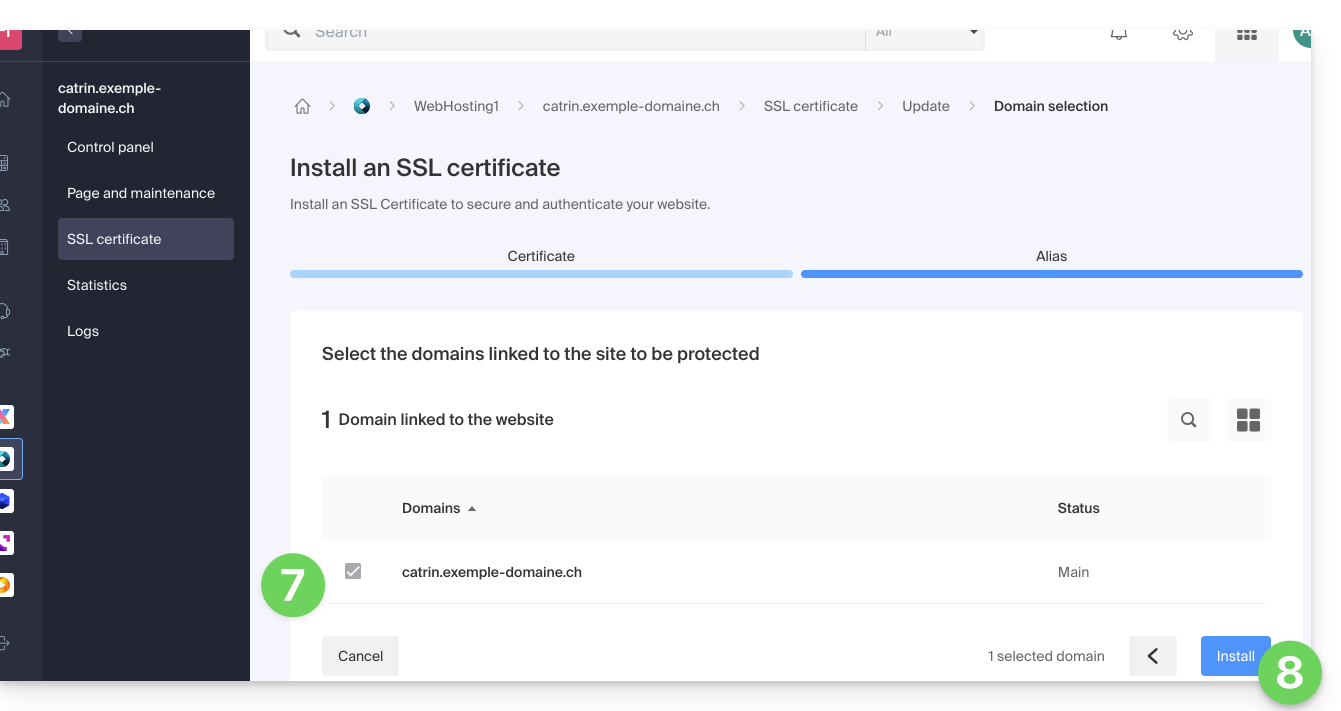Open Control panel in the sidebar
This screenshot has height=711, width=1341.
110,147
